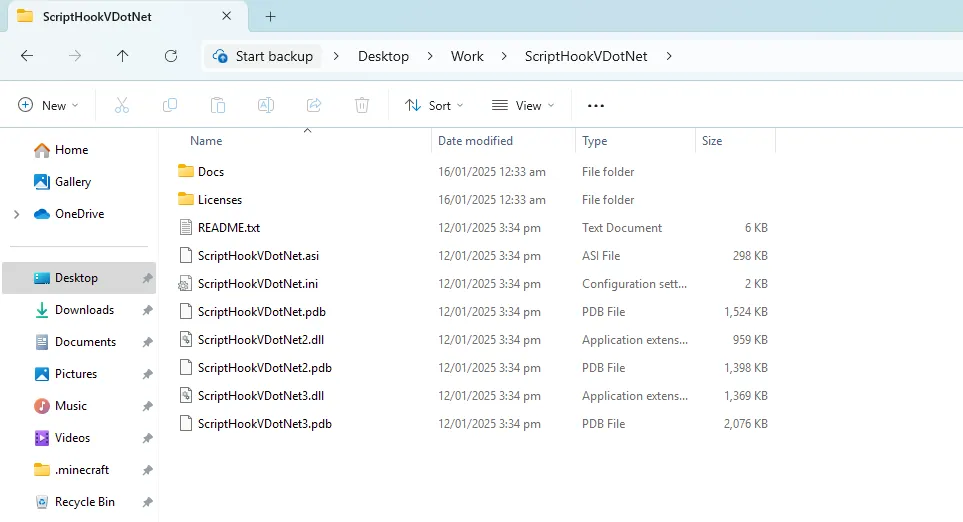Select the ScriptHookVDotNet window tab

[x=128, y=17]
